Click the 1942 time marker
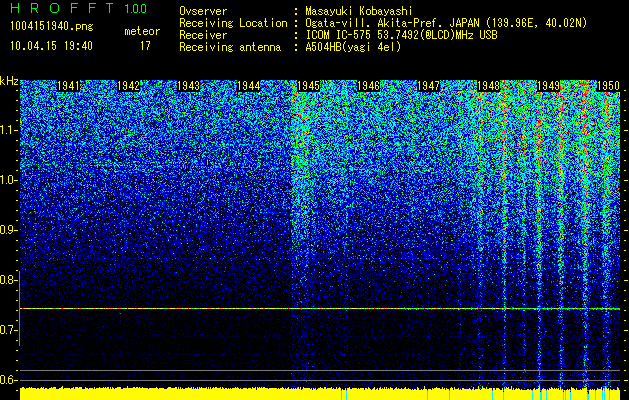 [128, 86]
